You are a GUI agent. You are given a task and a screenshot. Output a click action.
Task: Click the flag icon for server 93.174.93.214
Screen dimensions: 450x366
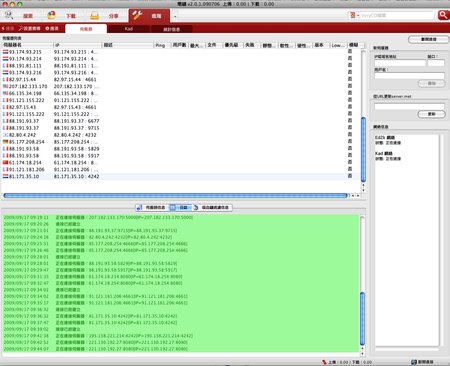(5, 59)
